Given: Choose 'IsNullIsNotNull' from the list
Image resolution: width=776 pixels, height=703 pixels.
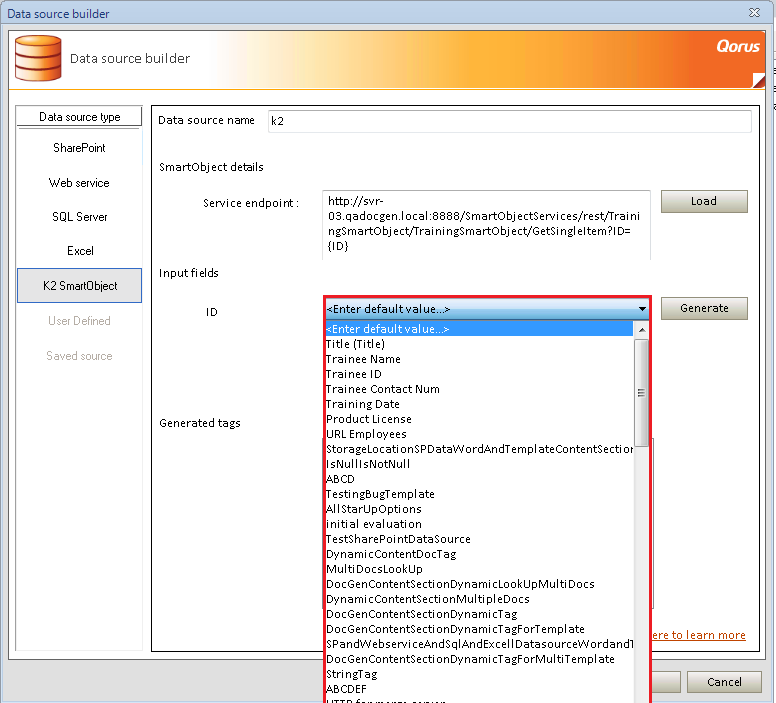Looking at the screenshot, I should point(479,464).
